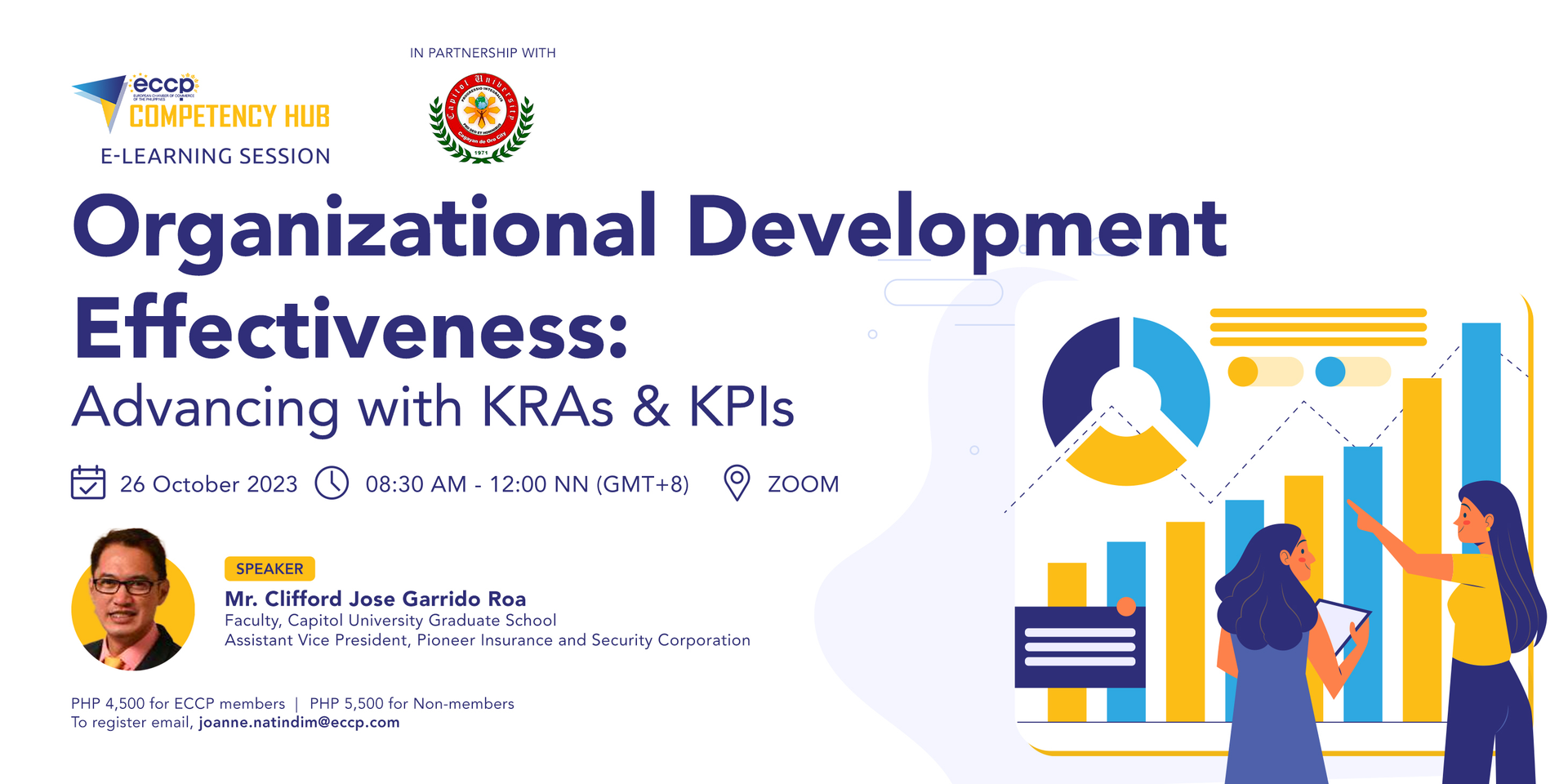Screen dimensions: 1568x784
Task: Toggle the orange dot on the dashboard card
Action: coord(1127,608)
